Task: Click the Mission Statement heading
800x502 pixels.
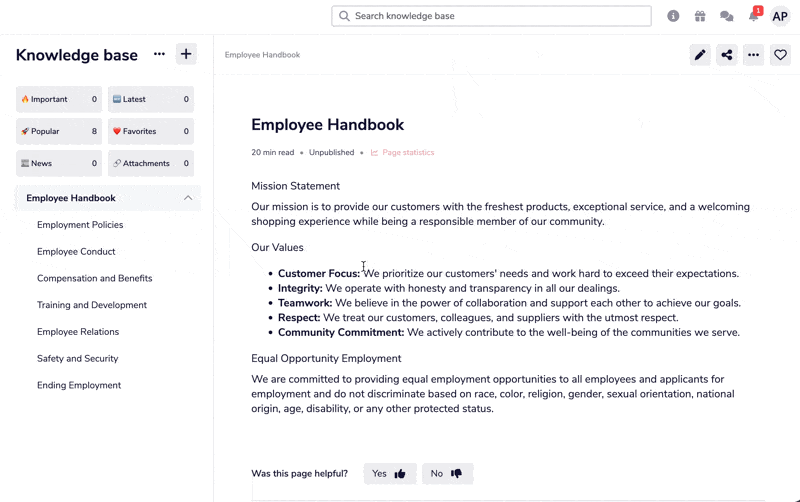Action: (295, 186)
